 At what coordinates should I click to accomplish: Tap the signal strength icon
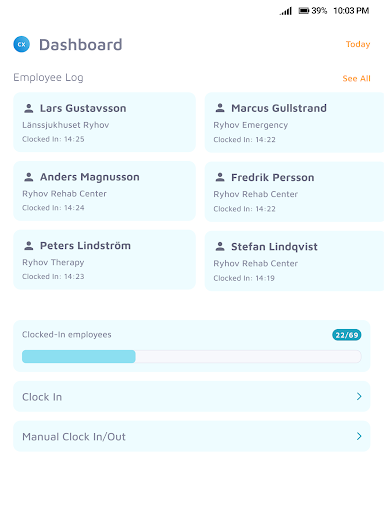[286, 11]
